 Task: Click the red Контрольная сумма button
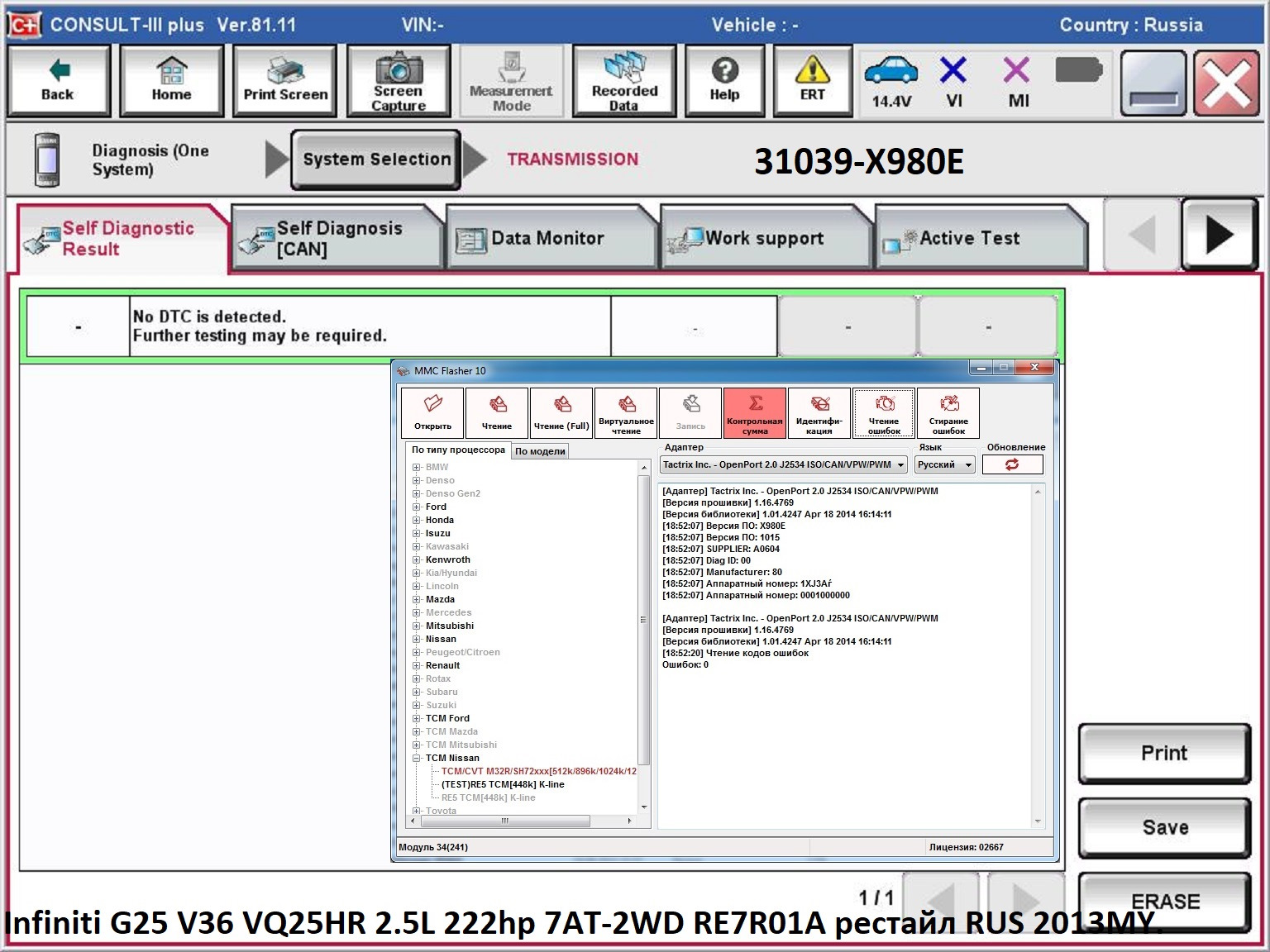click(x=755, y=412)
